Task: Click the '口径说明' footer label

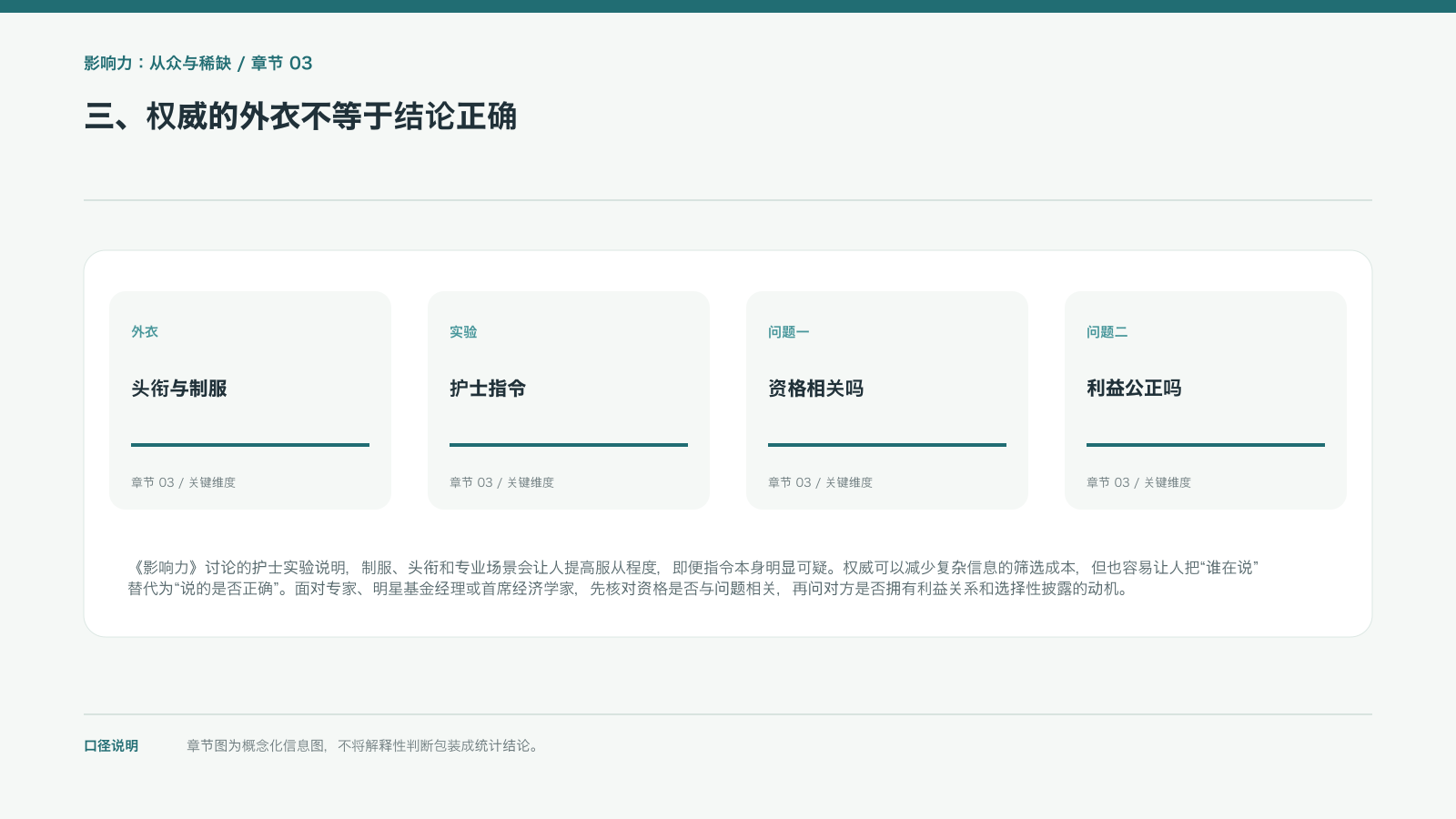Action: click(x=111, y=746)
